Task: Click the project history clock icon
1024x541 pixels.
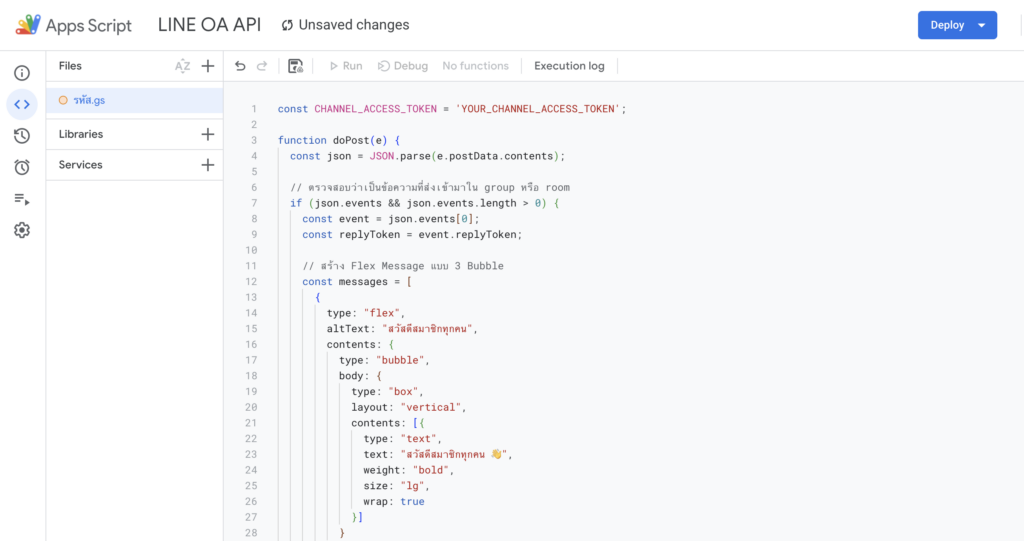Action: click(22, 136)
